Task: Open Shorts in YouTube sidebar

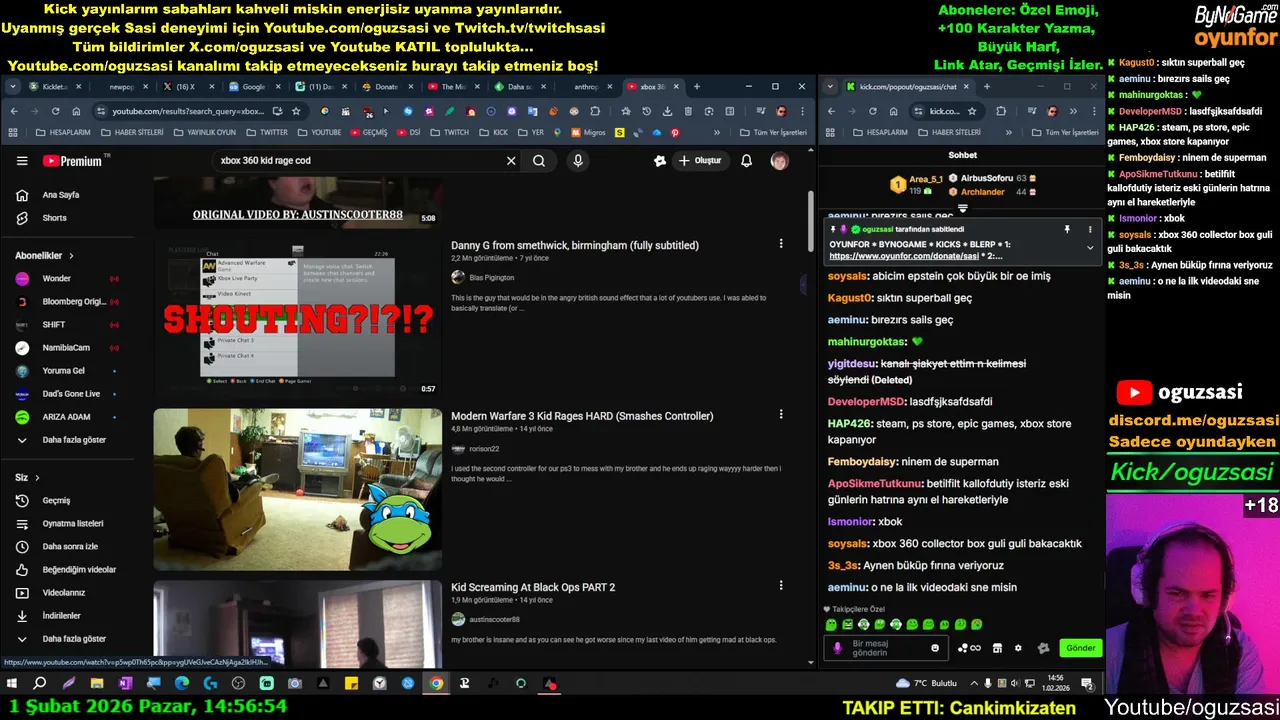Action: point(68,218)
